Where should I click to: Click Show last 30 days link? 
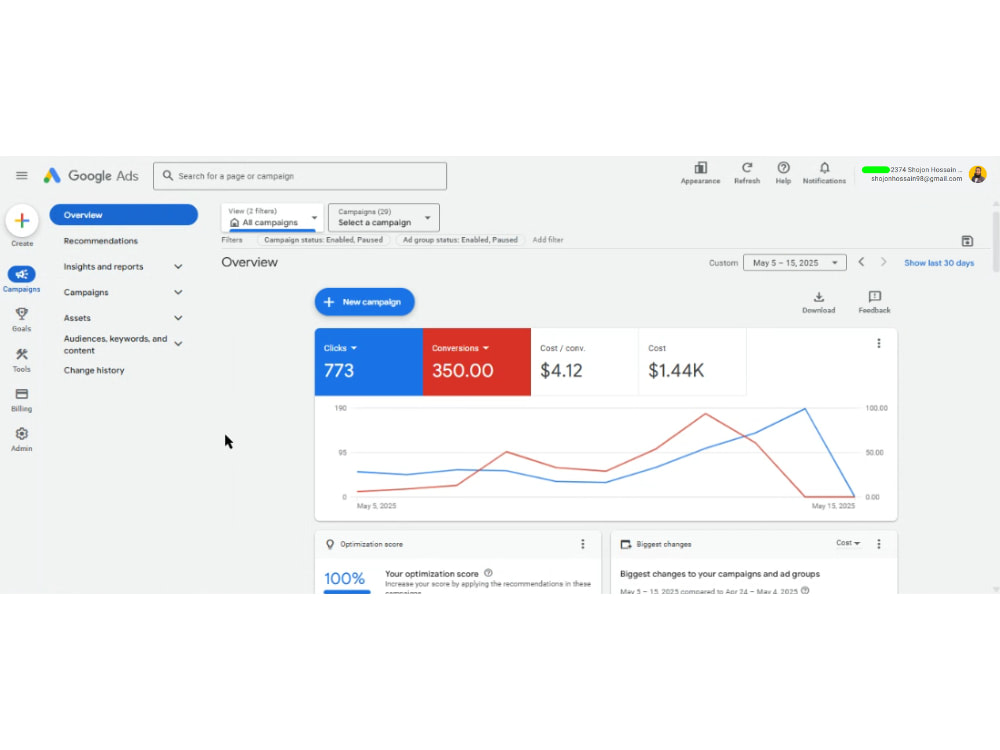tap(939, 263)
